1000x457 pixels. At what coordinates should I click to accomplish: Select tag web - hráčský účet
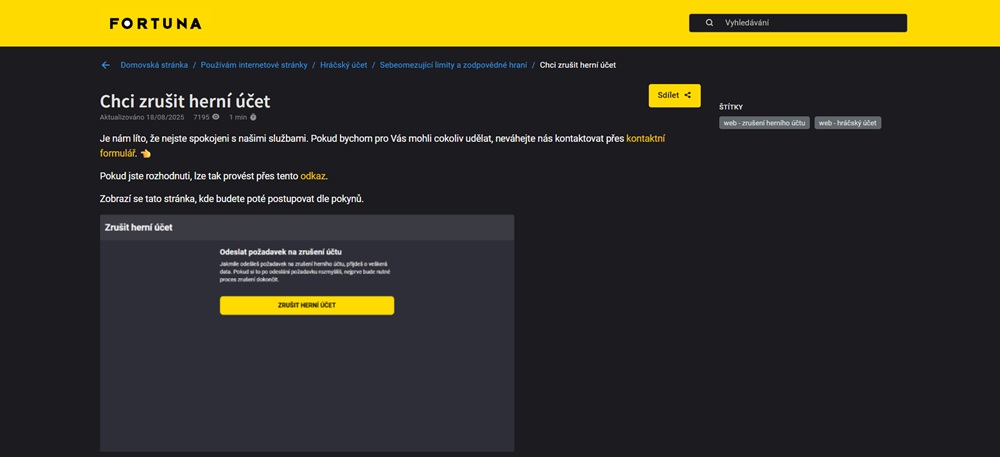(x=847, y=123)
